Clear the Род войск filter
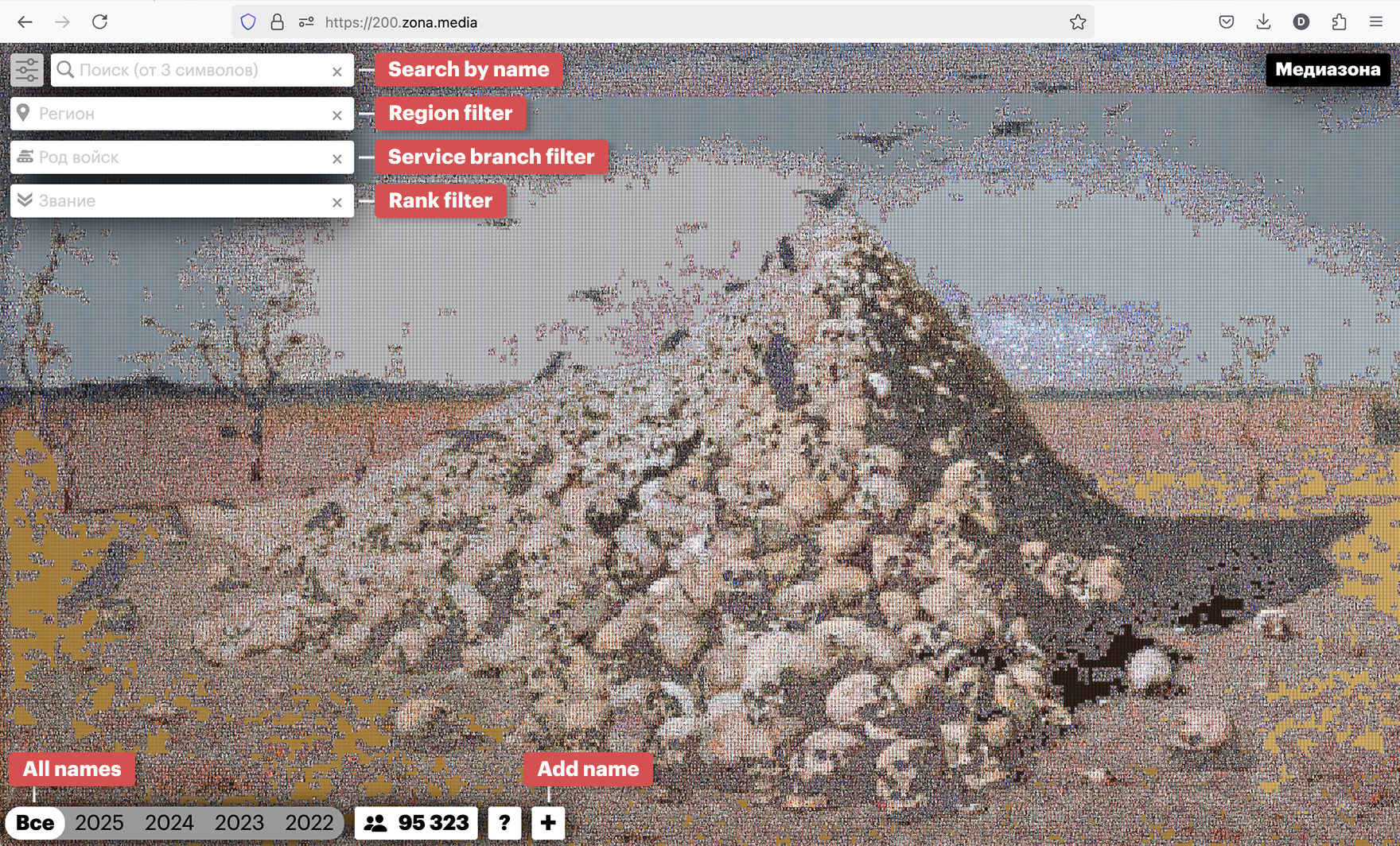 click(x=337, y=159)
